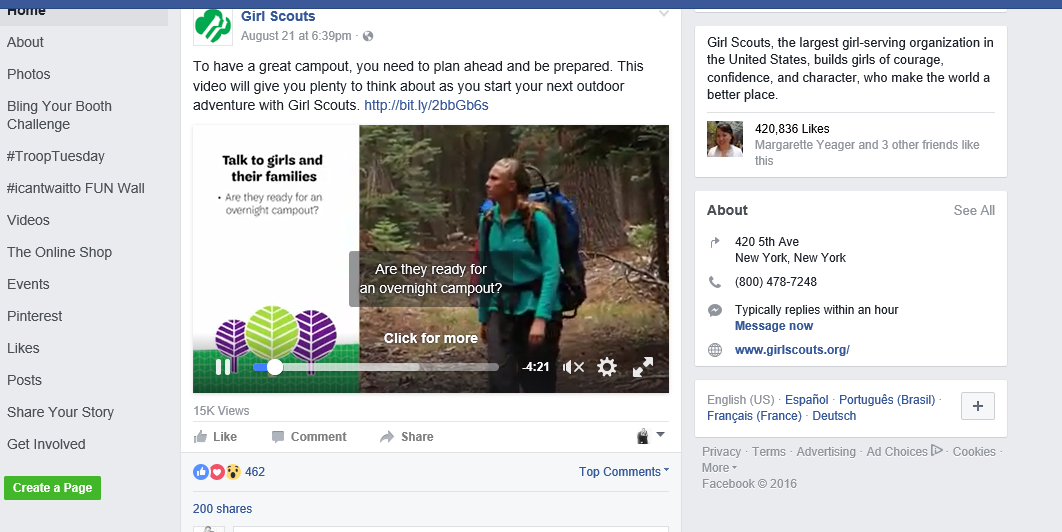Open the About page tab
Image resolution: width=1062 pixels, height=532 pixels.
[x=25, y=42]
